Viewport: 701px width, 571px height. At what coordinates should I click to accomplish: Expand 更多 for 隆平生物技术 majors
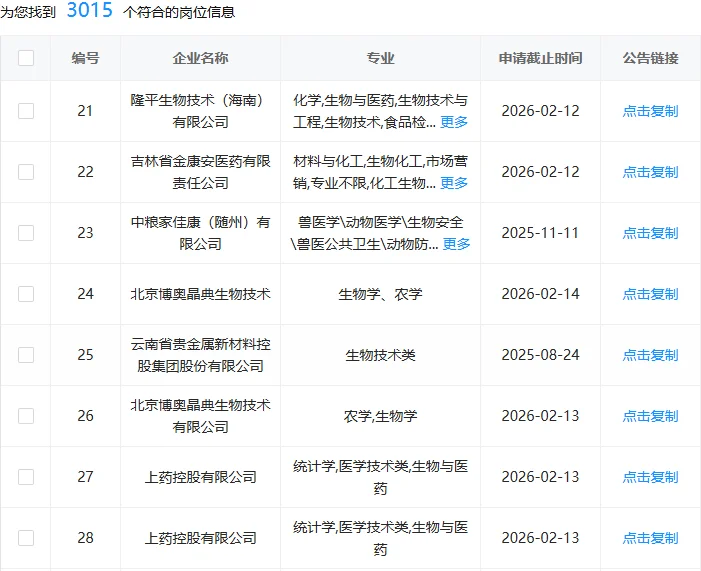click(454, 122)
